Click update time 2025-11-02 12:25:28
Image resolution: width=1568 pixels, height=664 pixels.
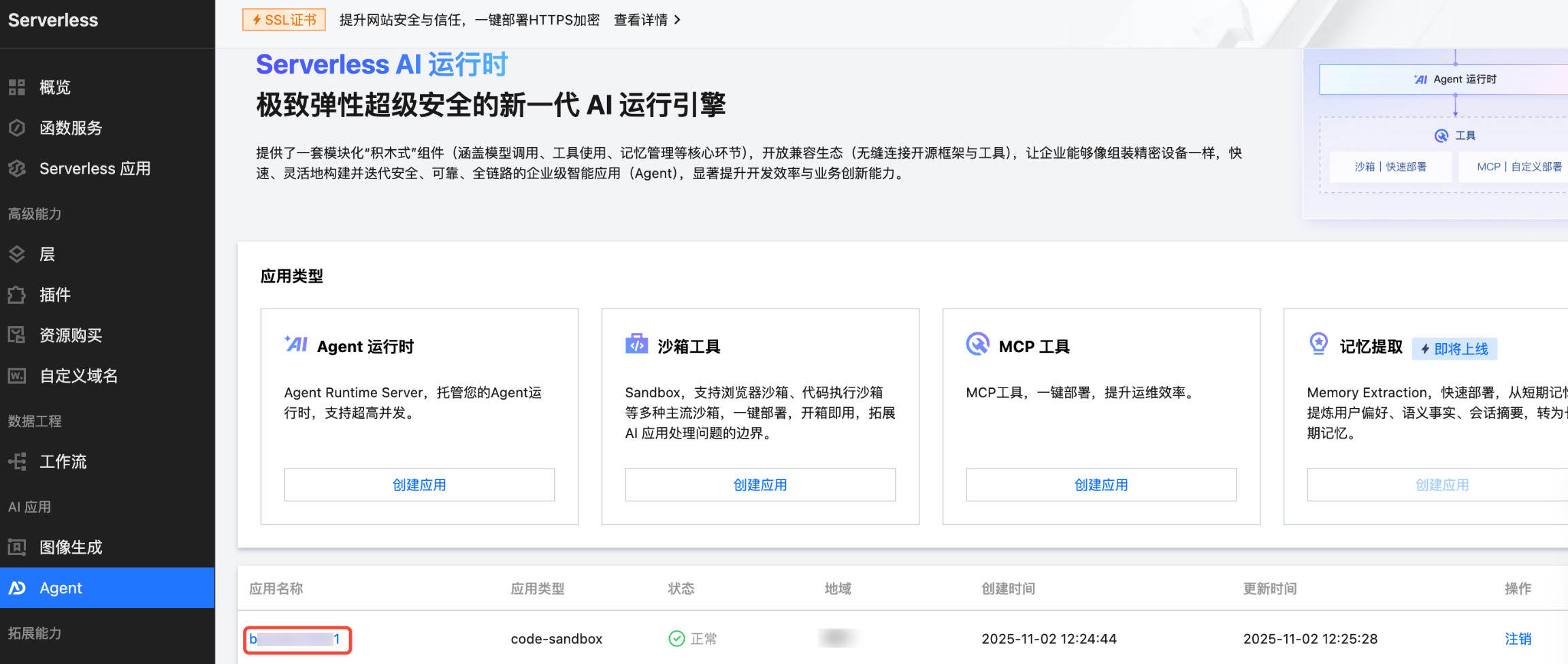click(1310, 639)
